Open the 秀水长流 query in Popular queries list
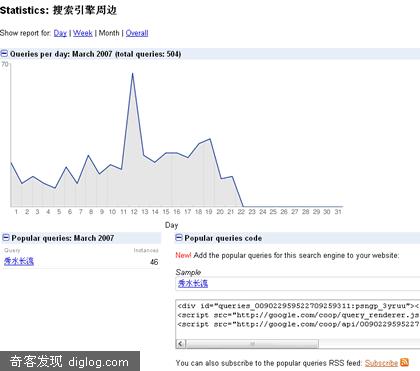Image resolution: width=420 pixels, height=371 pixels. [x=19, y=261]
